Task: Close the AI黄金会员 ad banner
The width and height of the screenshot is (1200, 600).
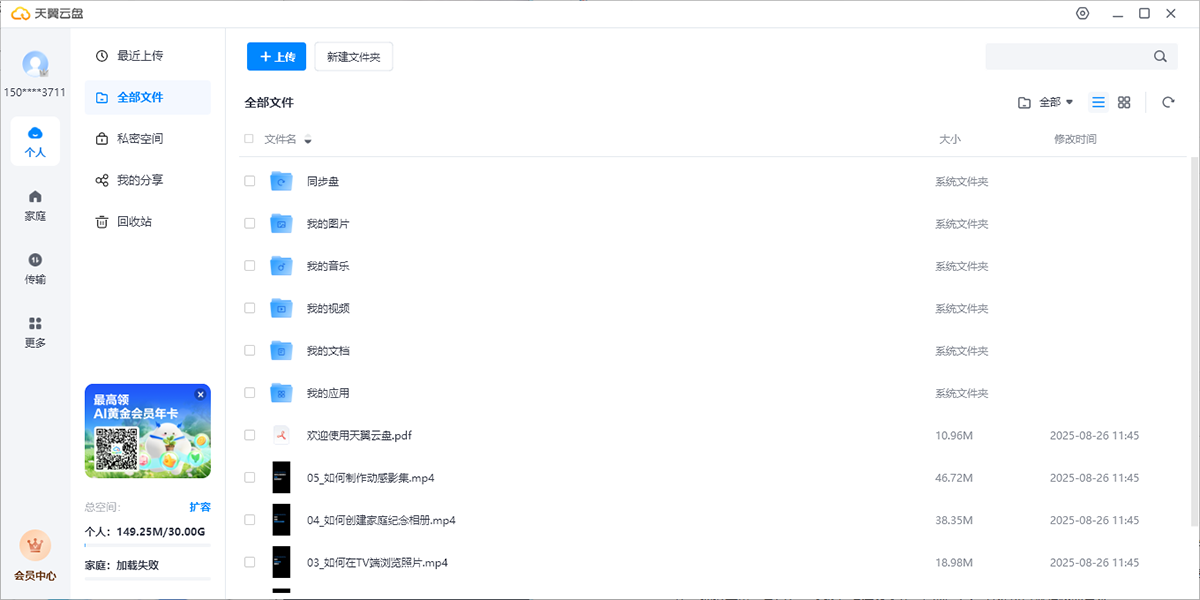Action: [200, 394]
